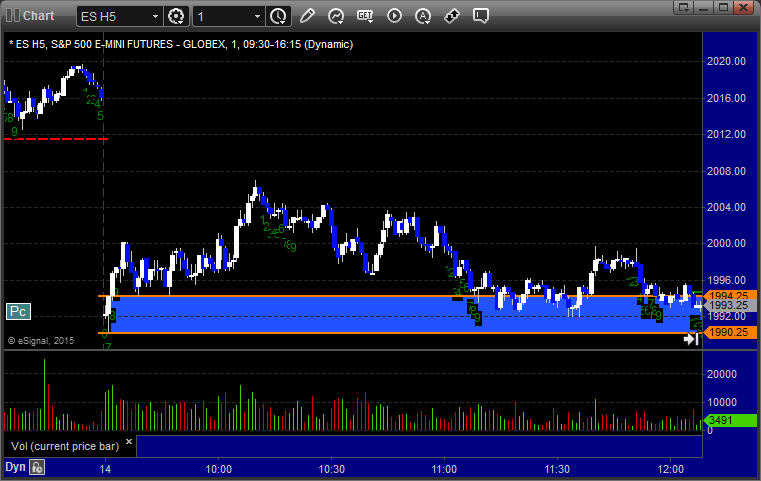Click the scroll-to-latest-bar arrow icon
The image size is (761, 481).
691,339
